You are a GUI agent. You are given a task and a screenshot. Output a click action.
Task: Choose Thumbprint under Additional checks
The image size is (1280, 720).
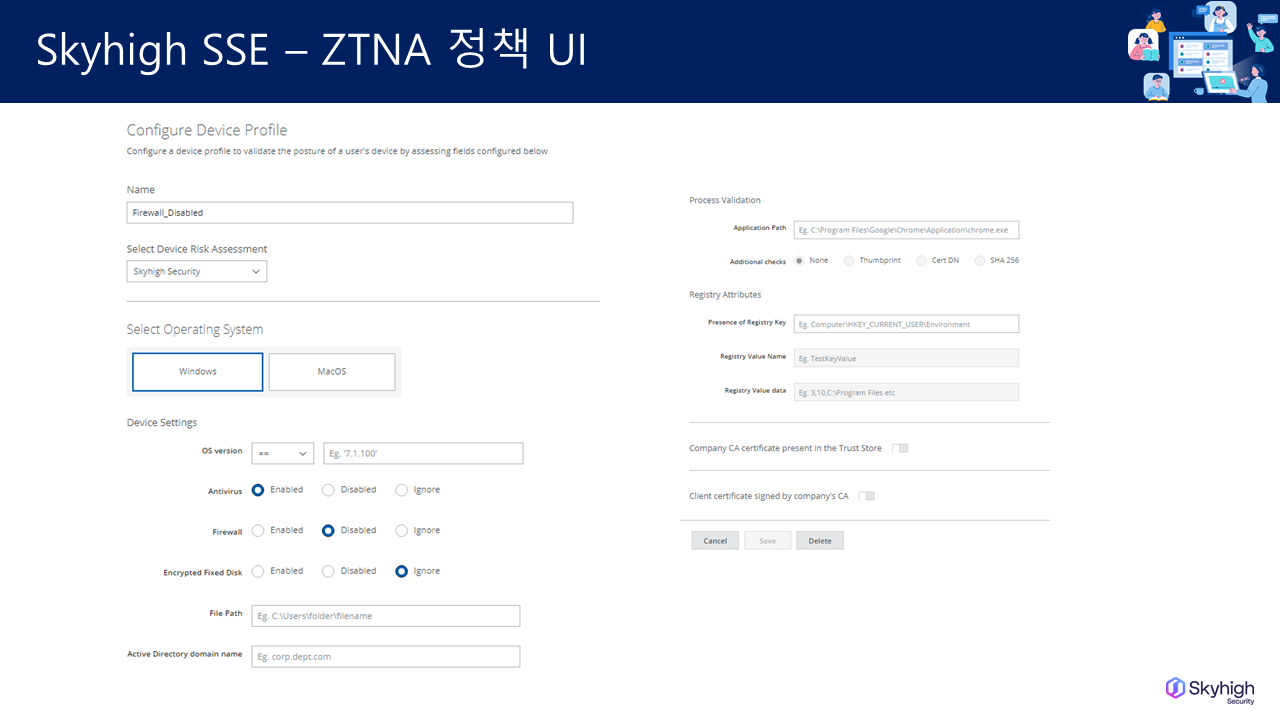coord(849,261)
